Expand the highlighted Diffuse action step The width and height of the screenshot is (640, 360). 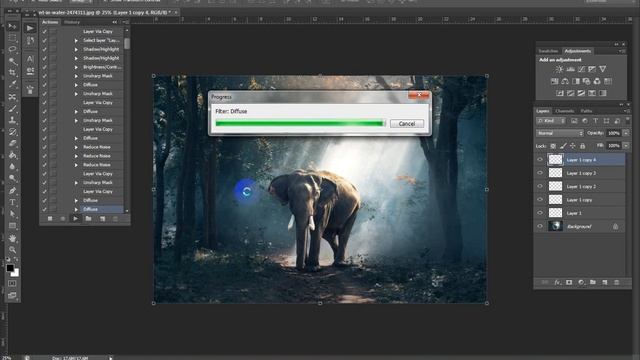[76, 209]
